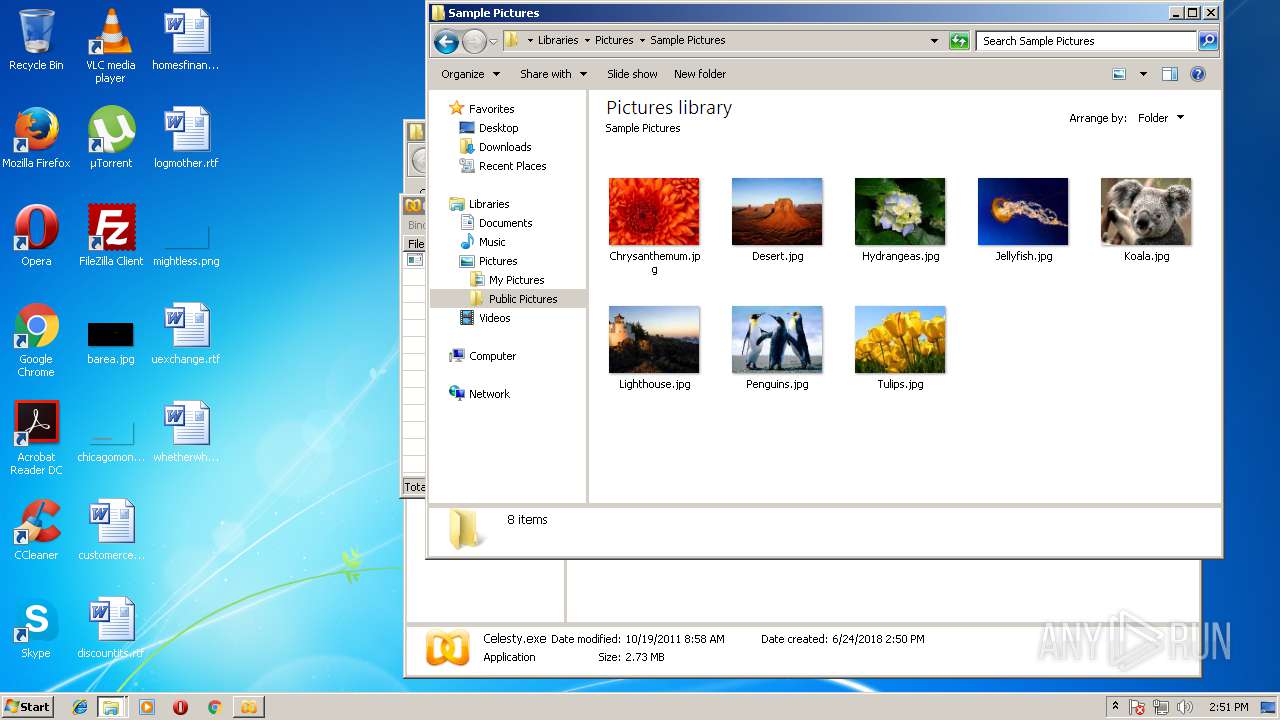Select the Chrysanthemum.jpg thumbnail
This screenshot has height=720, width=1280.
tap(654, 212)
